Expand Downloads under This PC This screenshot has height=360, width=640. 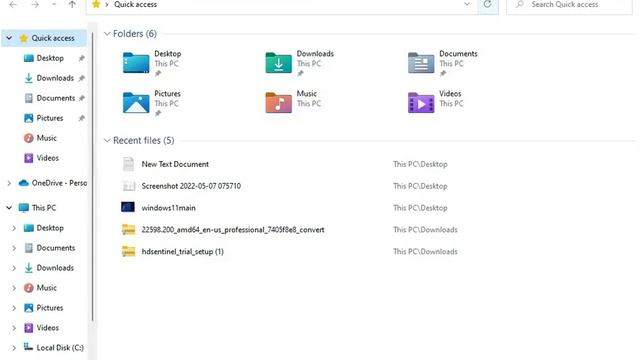[14, 268]
